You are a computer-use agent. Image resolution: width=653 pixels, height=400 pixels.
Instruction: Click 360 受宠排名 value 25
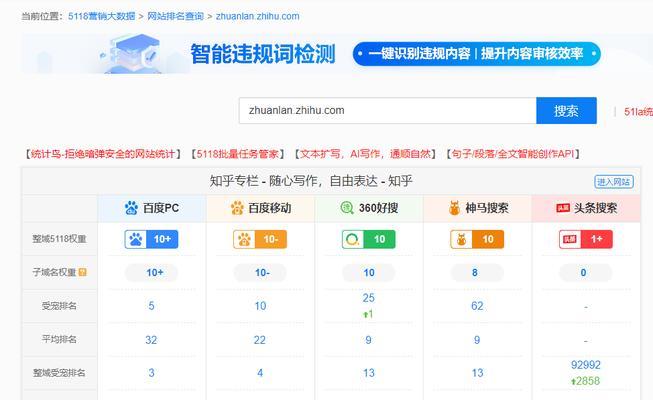pyautogui.click(x=369, y=298)
